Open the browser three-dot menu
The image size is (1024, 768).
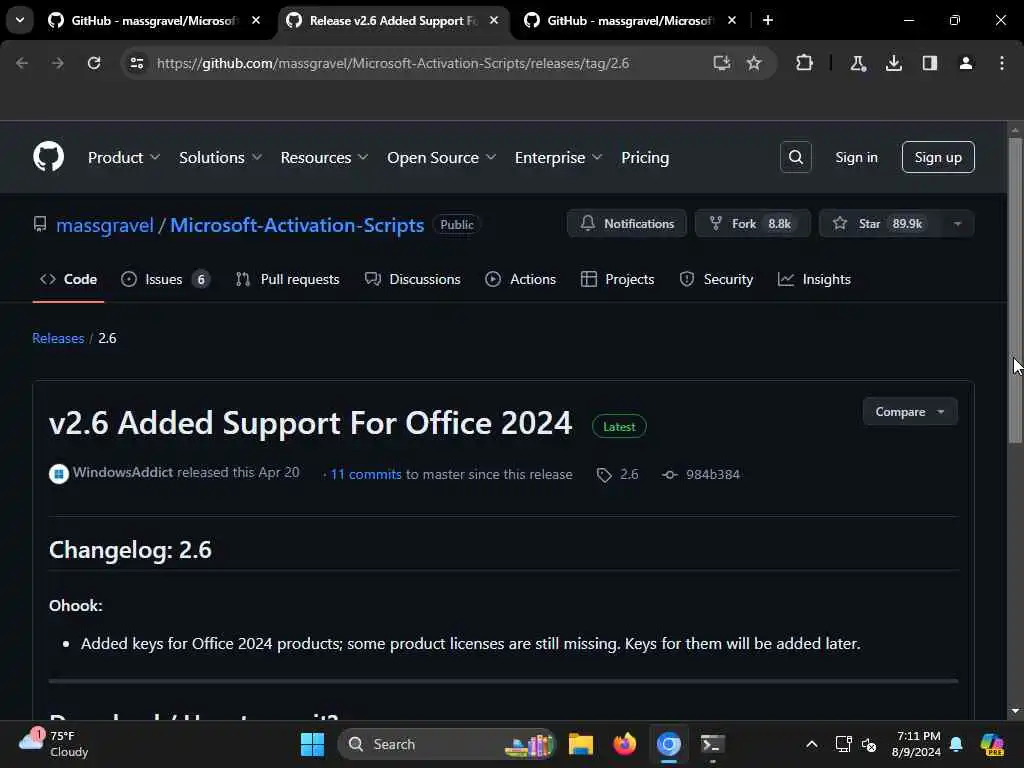(x=1001, y=63)
